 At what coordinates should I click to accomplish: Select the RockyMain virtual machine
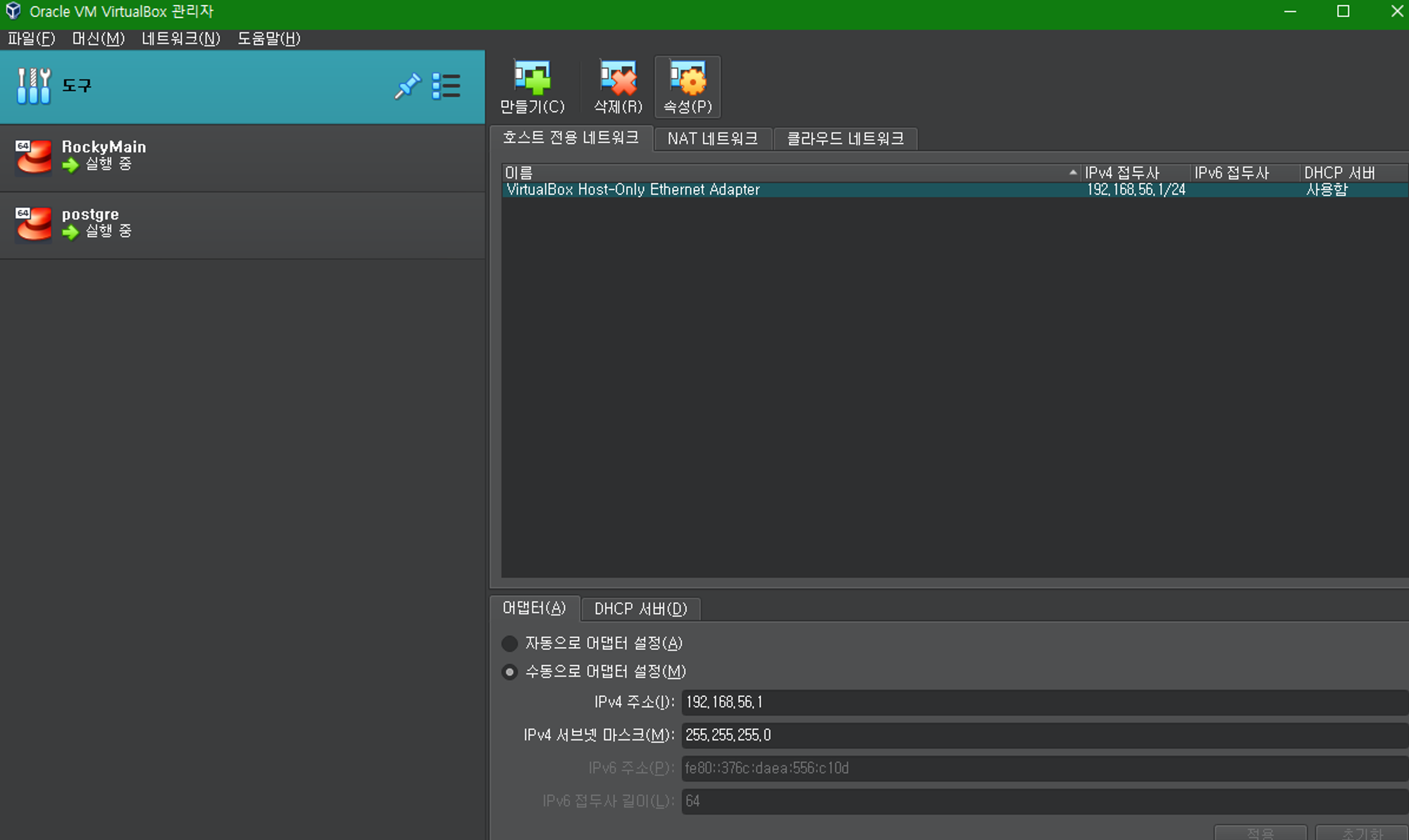click(242, 157)
